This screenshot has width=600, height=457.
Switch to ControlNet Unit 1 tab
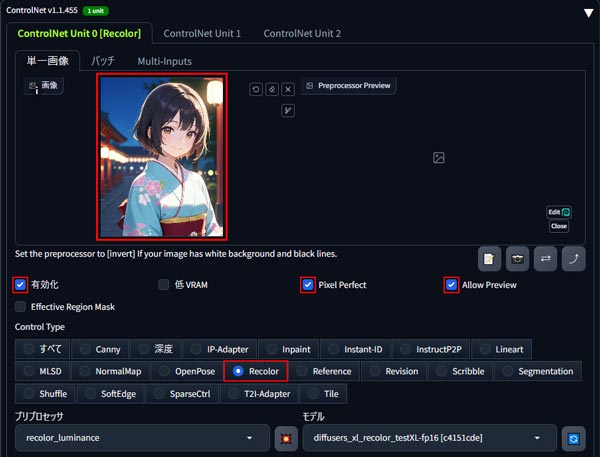[202, 34]
